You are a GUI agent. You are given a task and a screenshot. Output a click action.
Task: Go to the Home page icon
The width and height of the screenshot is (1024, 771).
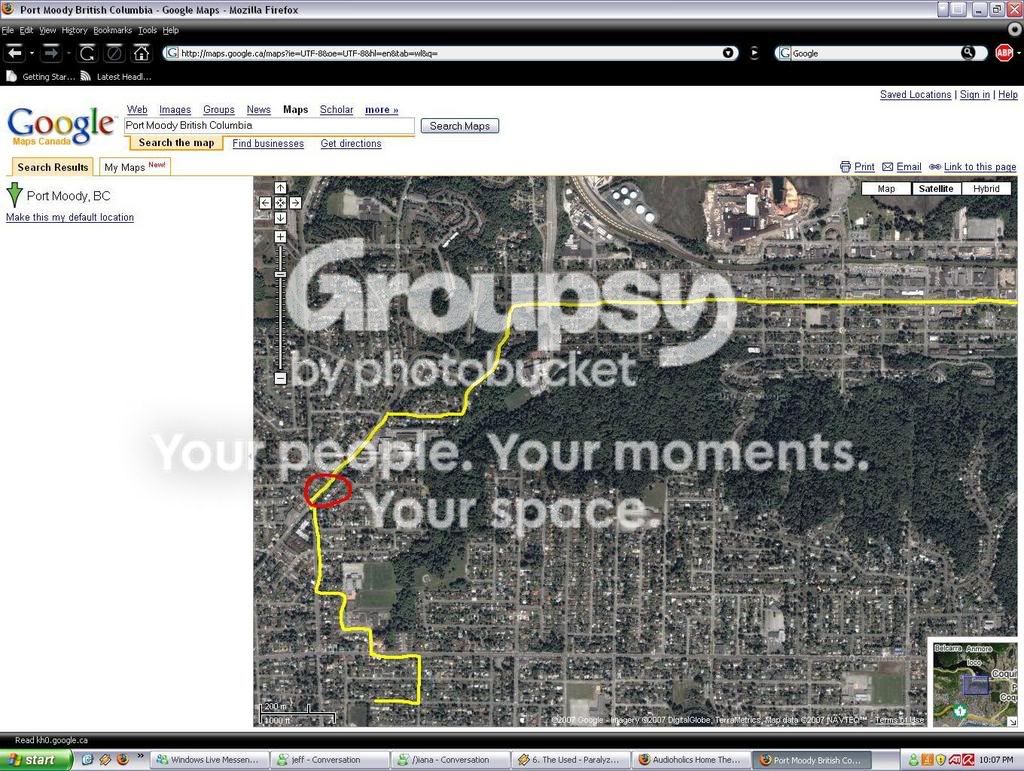coord(142,53)
